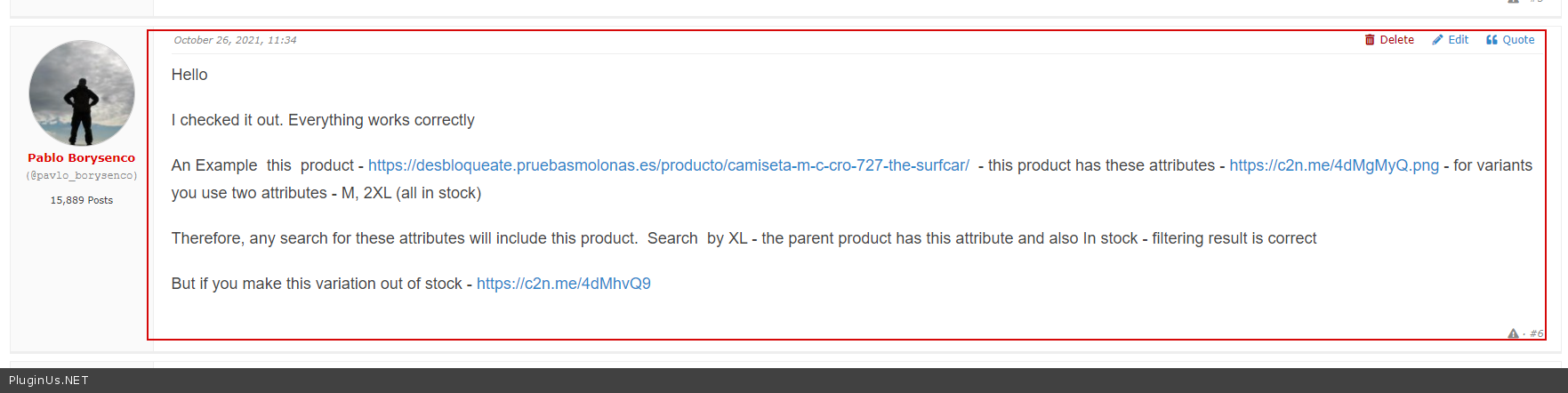Image resolution: width=1568 pixels, height=393 pixels.
Task: Click the Quote text link
Action: pos(1518,40)
